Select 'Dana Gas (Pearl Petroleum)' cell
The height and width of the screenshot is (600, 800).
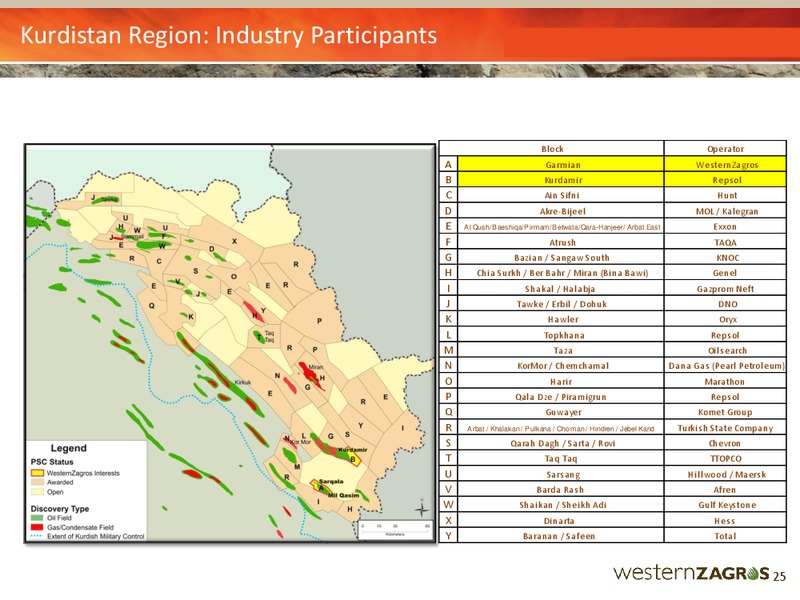tap(725, 365)
